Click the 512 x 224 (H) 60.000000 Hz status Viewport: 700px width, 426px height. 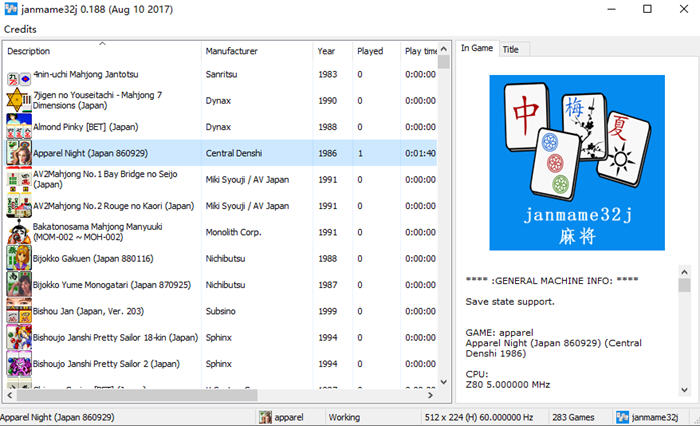click(x=479, y=418)
